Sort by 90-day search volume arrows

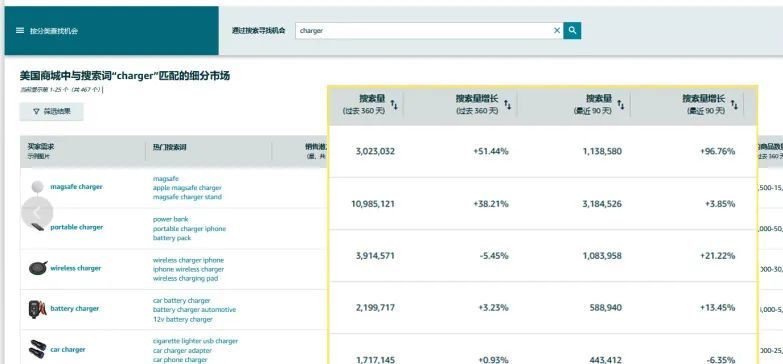[621, 104]
